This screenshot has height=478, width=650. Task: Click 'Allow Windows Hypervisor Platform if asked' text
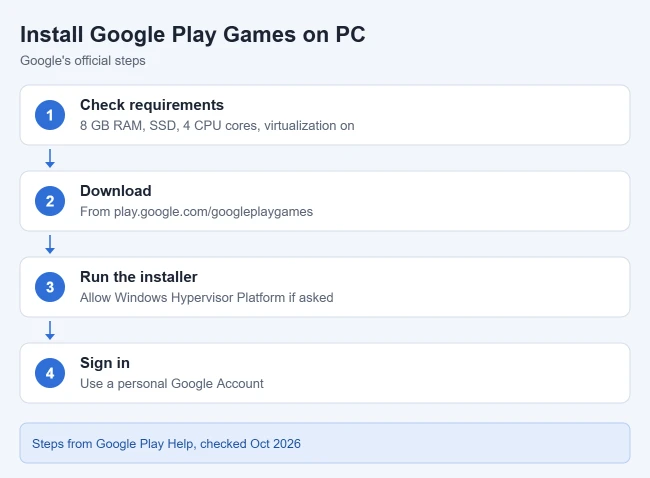tap(207, 298)
